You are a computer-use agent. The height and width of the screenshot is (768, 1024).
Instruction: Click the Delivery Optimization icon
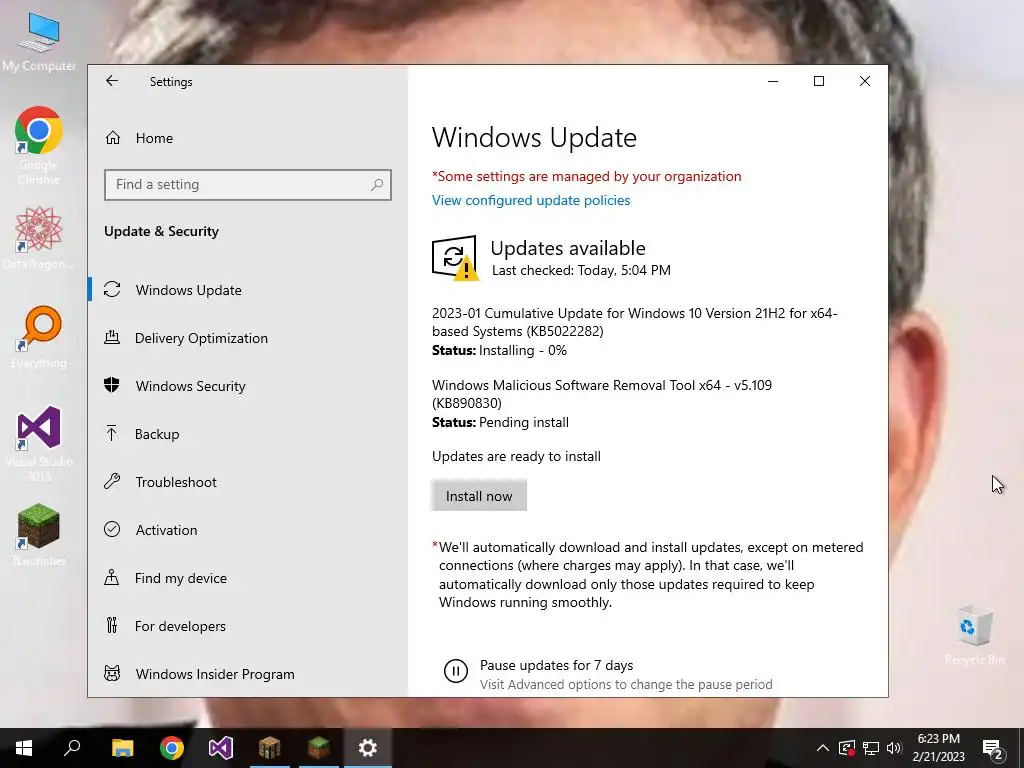(112, 338)
